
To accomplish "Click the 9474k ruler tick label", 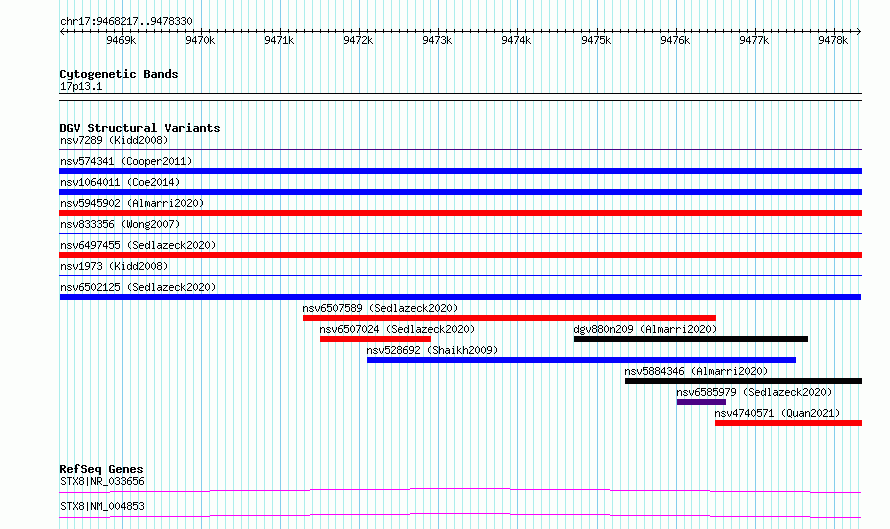I will [x=517, y=40].
